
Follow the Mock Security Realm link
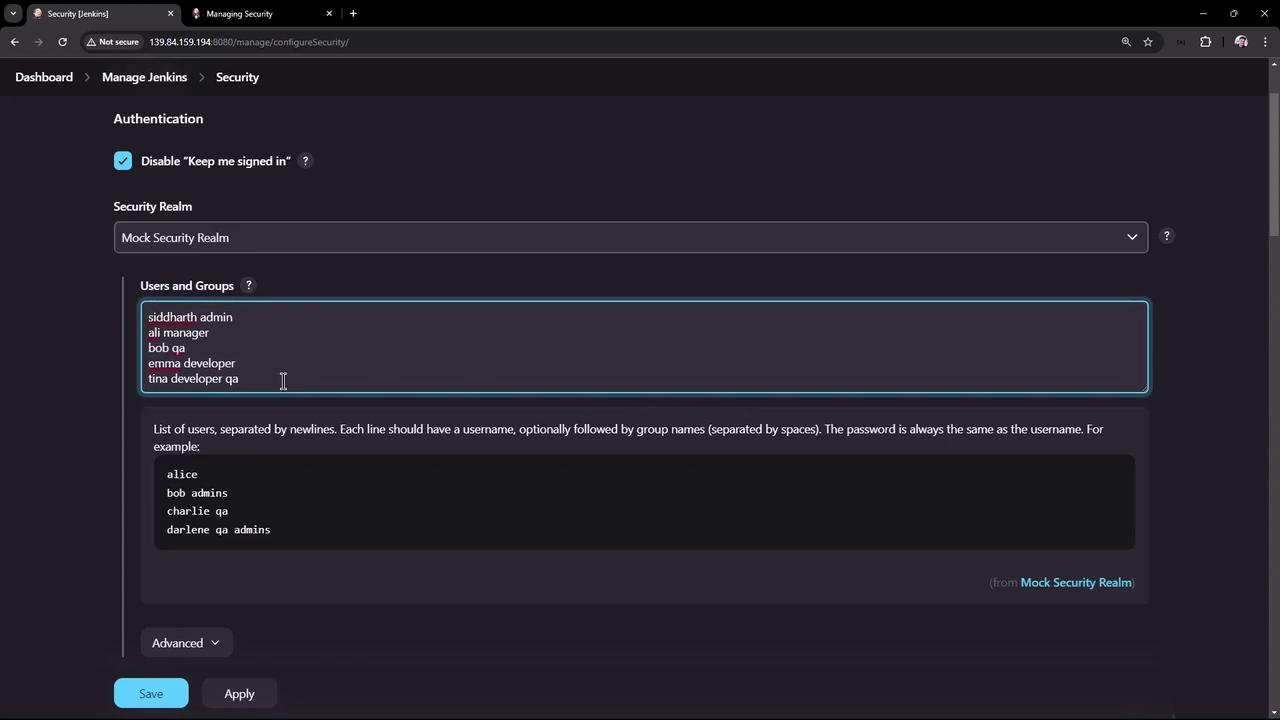pyautogui.click(x=1076, y=582)
